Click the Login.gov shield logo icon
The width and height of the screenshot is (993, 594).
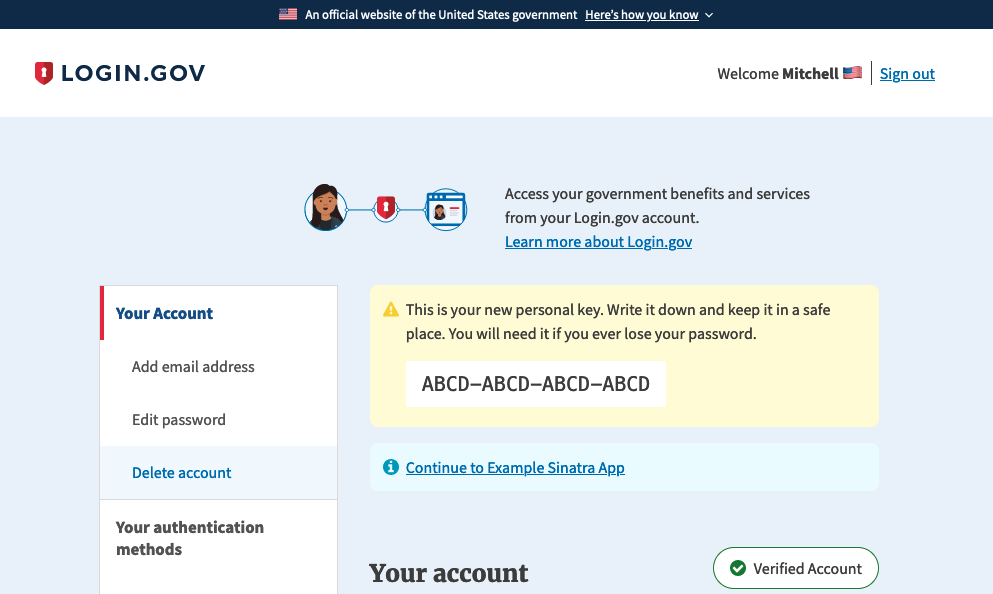tap(44, 73)
